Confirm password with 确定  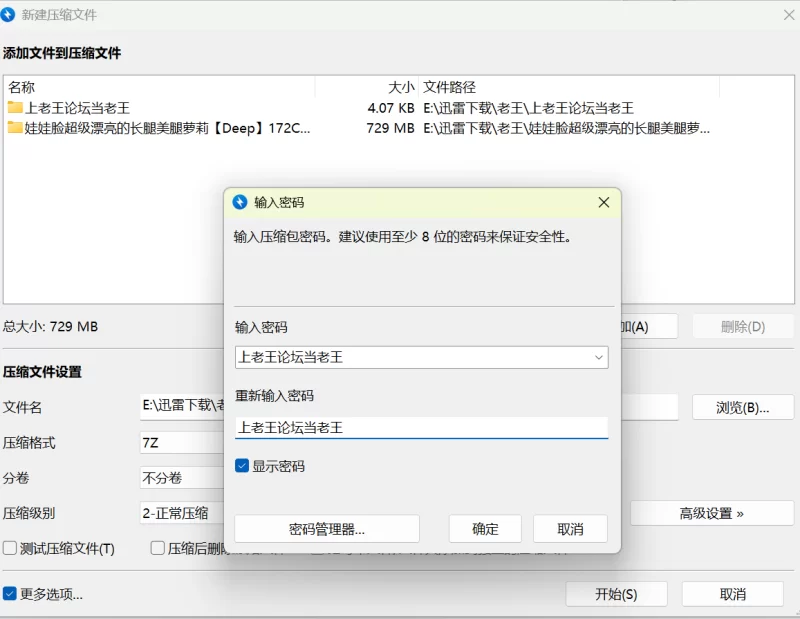(x=485, y=529)
